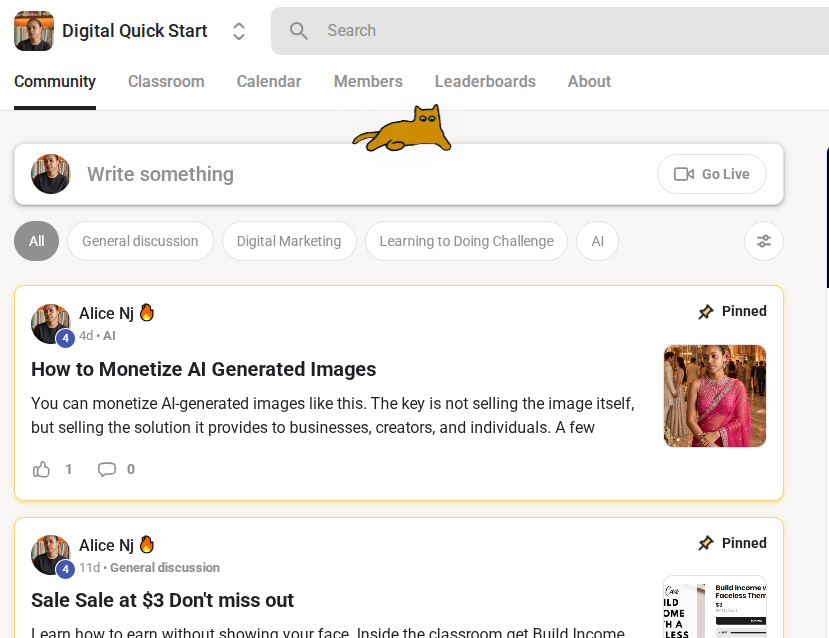Open the Calendar tab
The height and width of the screenshot is (638, 829).
[x=269, y=81]
